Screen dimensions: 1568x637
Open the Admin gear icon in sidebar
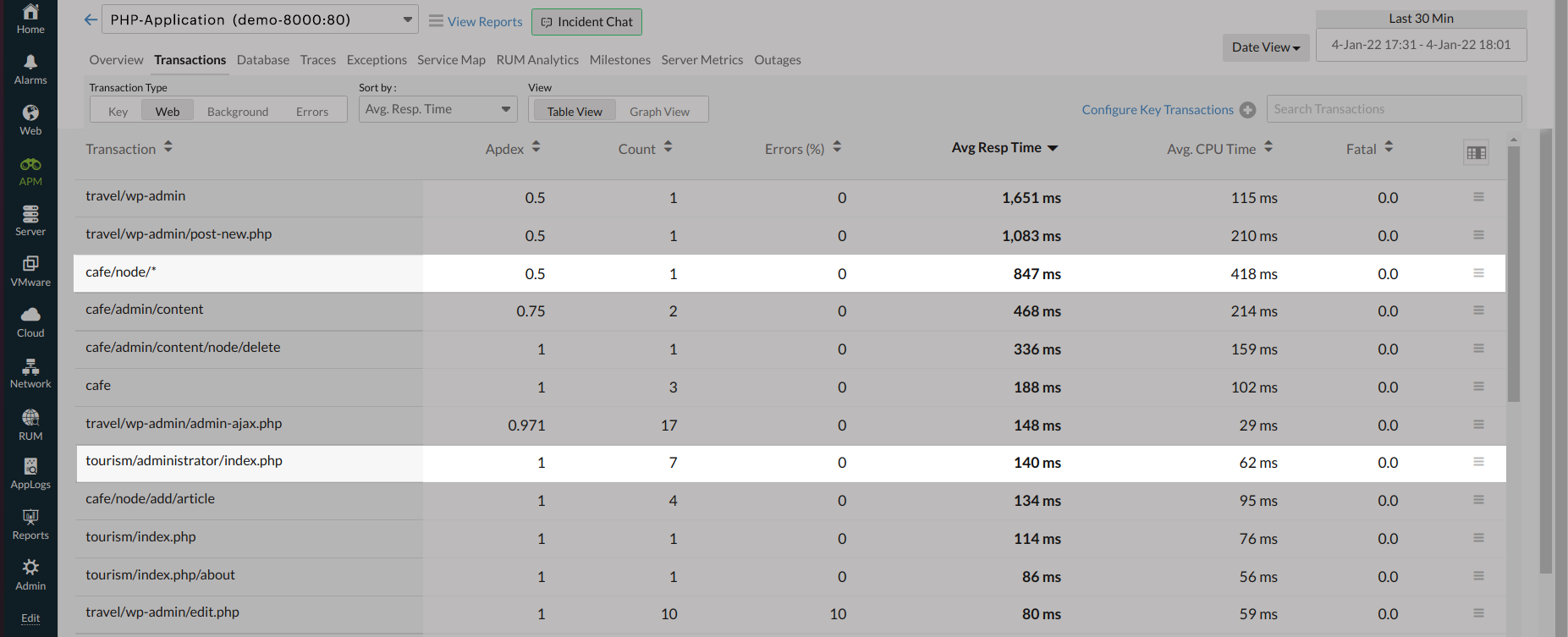(x=30, y=568)
